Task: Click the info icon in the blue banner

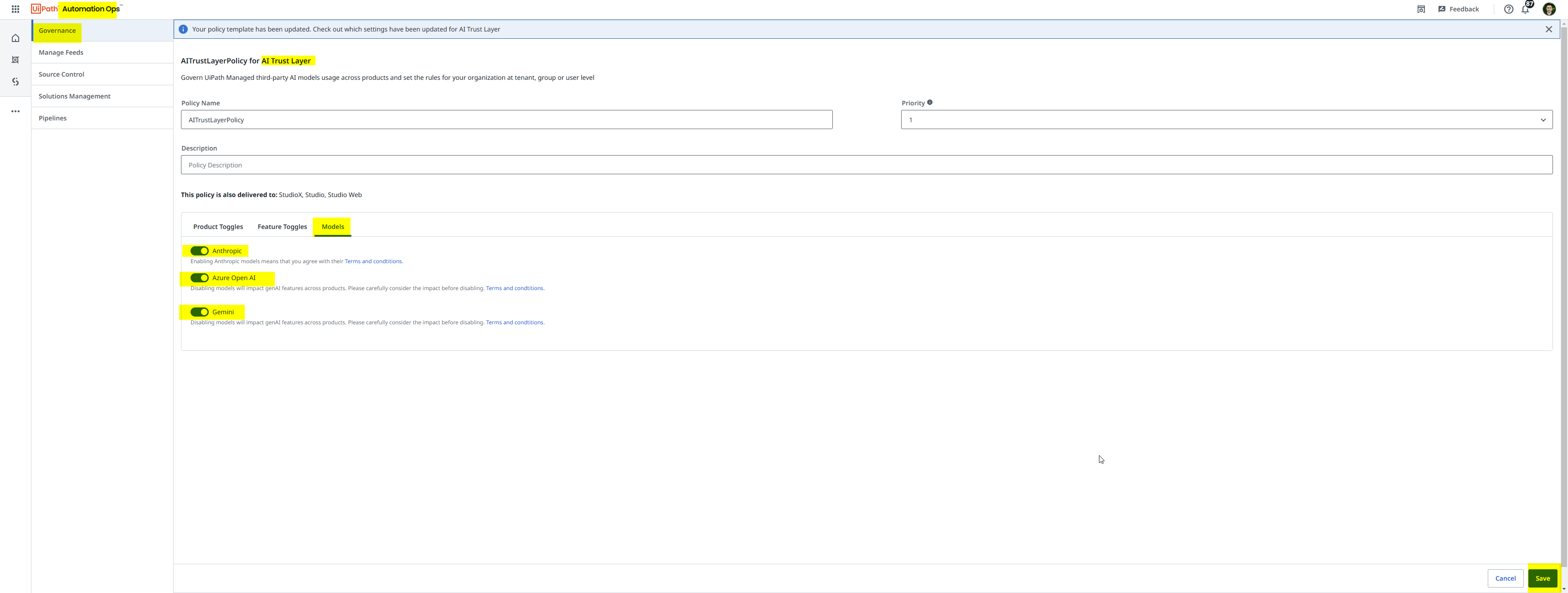Action: 183,29
